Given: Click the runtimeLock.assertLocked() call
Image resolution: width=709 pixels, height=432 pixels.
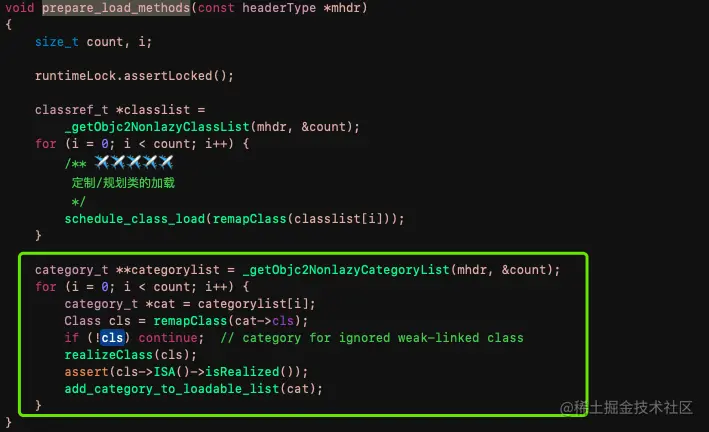Looking at the screenshot, I should pos(134,76).
